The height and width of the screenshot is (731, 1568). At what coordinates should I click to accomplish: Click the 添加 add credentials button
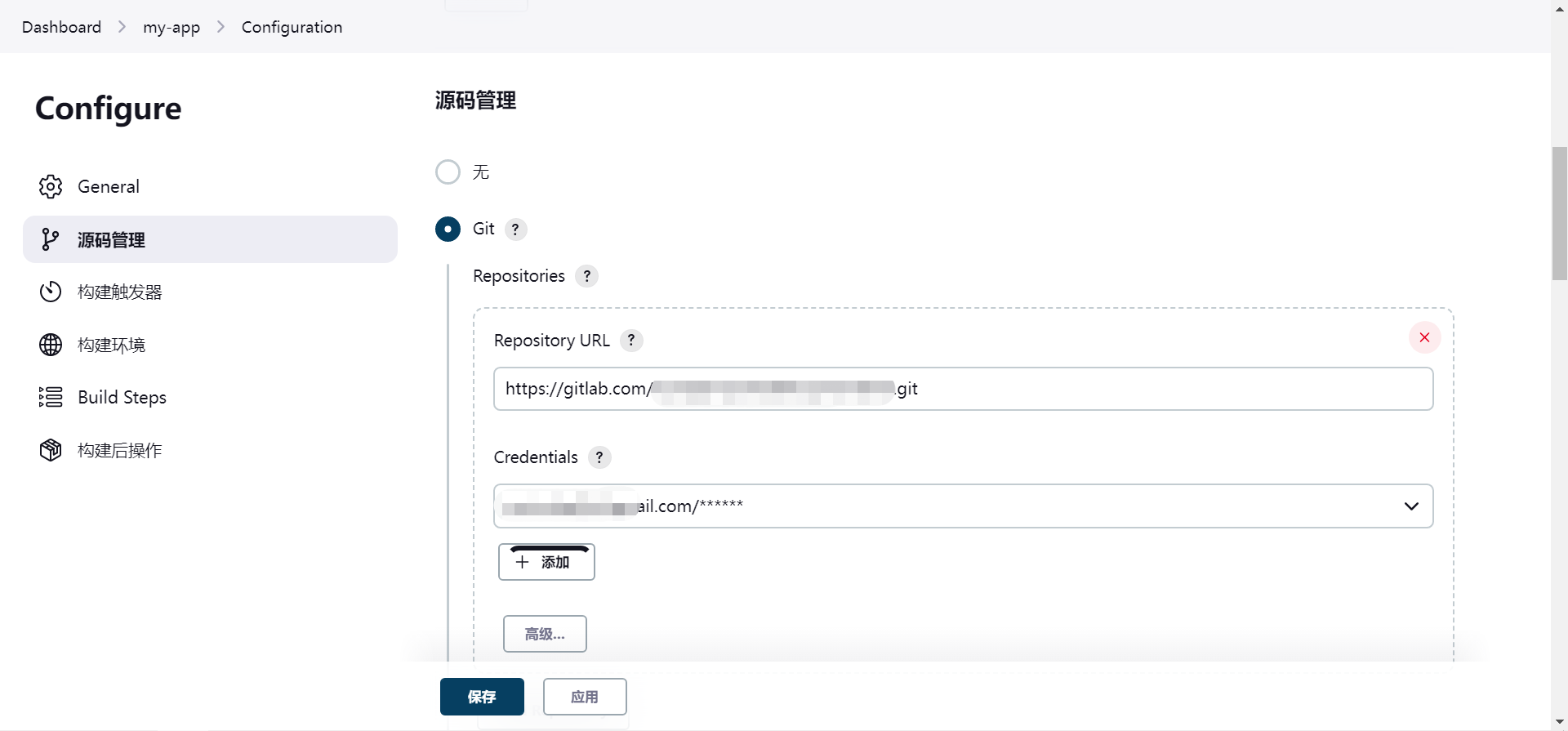pos(546,562)
